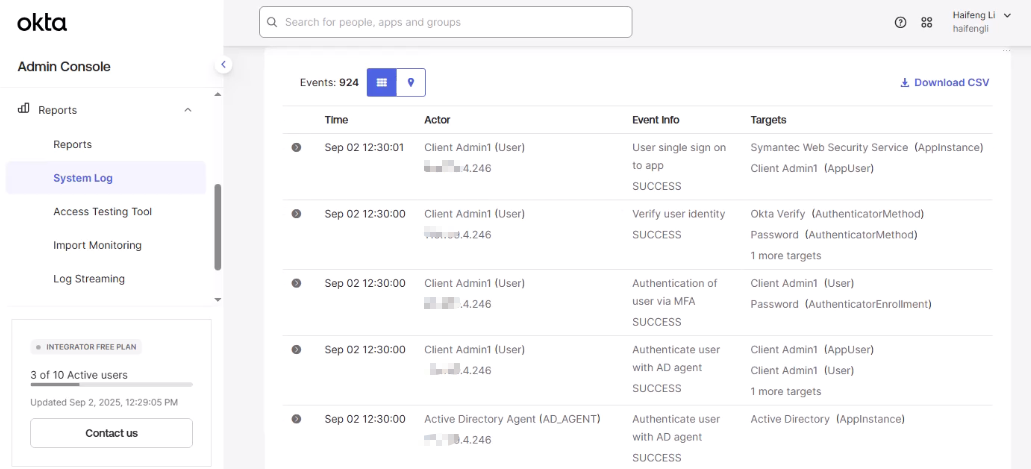Viewport: 1031px width, 469px height.
Task: Collapse the sidebar with the chevron button
Action: (x=223, y=64)
